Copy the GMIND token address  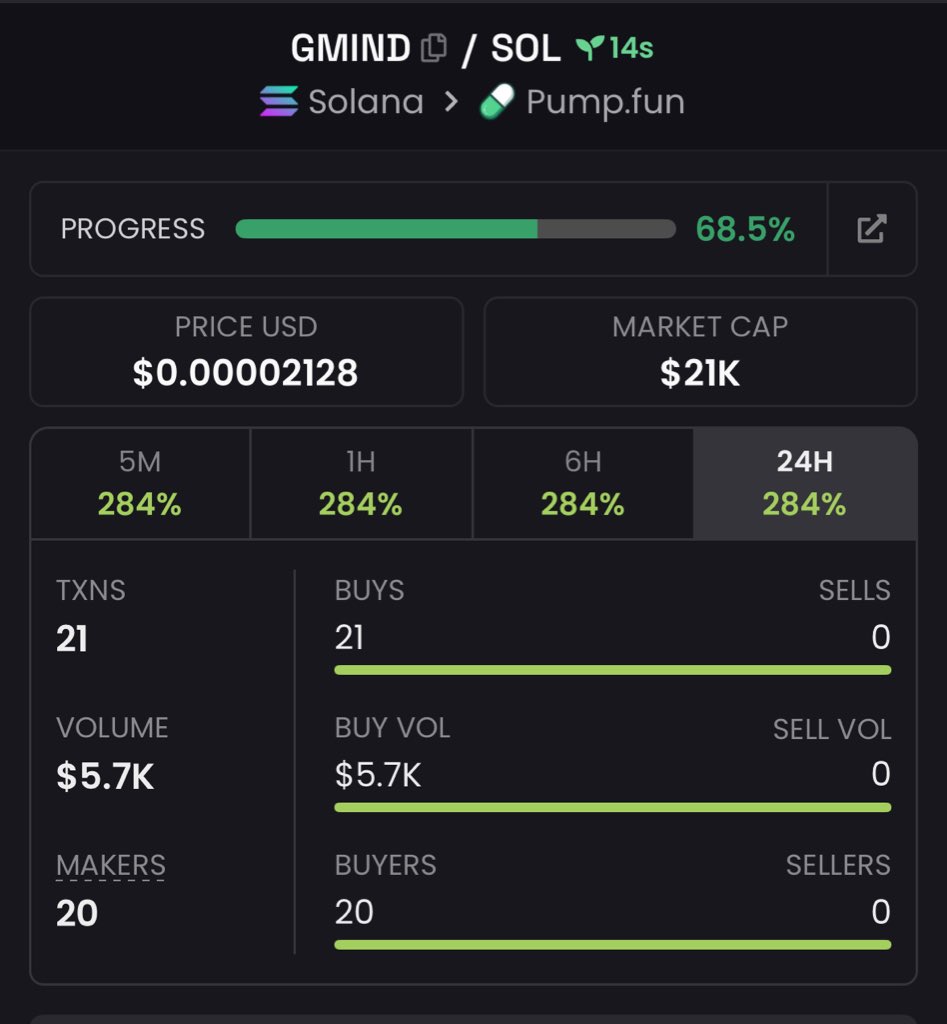(434, 48)
